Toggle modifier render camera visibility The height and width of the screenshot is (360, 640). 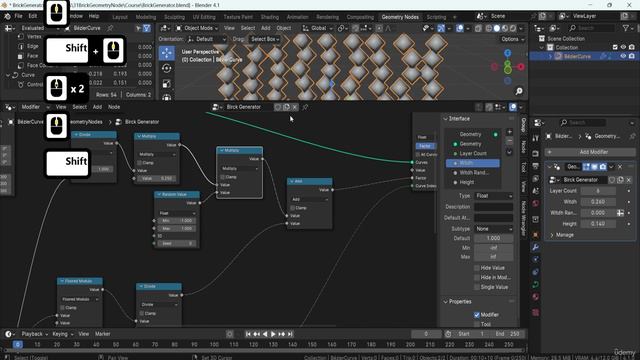click(603, 167)
